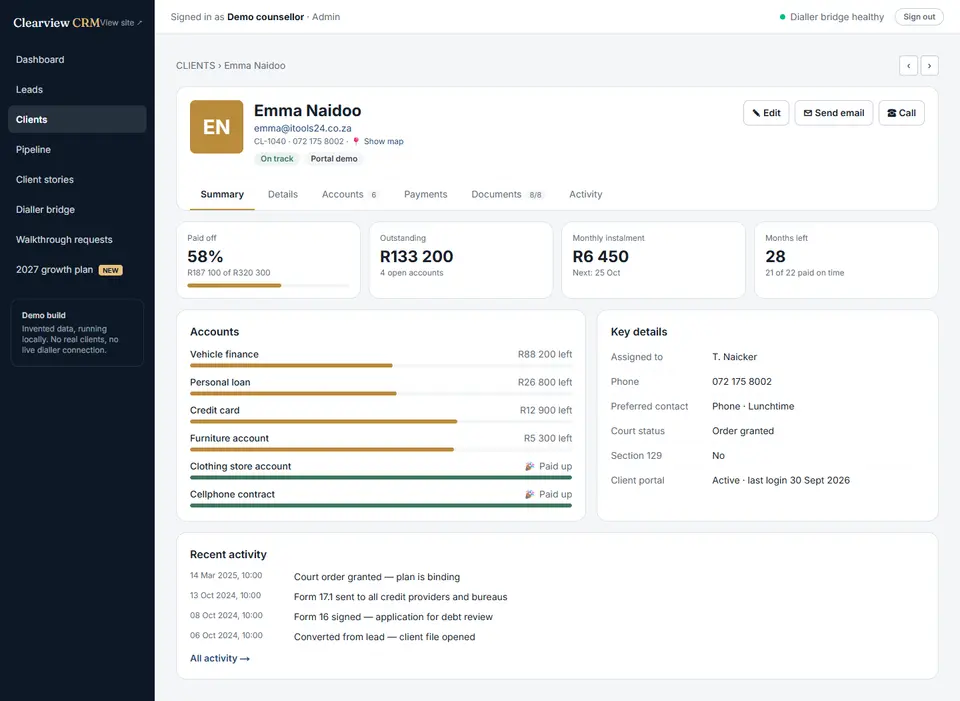This screenshot has height=701, width=960.
Task: Click the Converted from lead activity entry
Action: (x=384, y=637)
